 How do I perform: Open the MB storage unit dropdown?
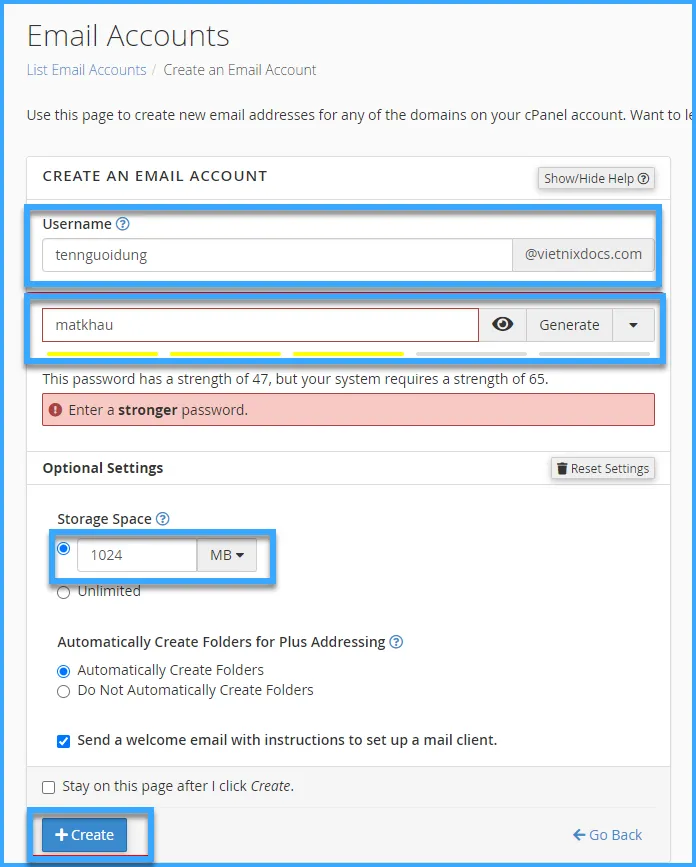coord(227,555)
